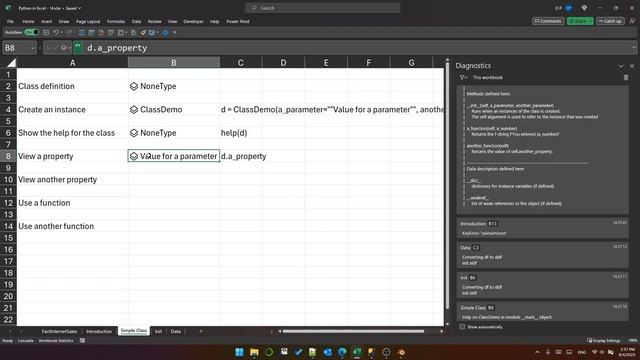Viewport: 640px width, 360px height.
Task: Click the Save icon in quick access toolbar
Action: tap(46, 32)
